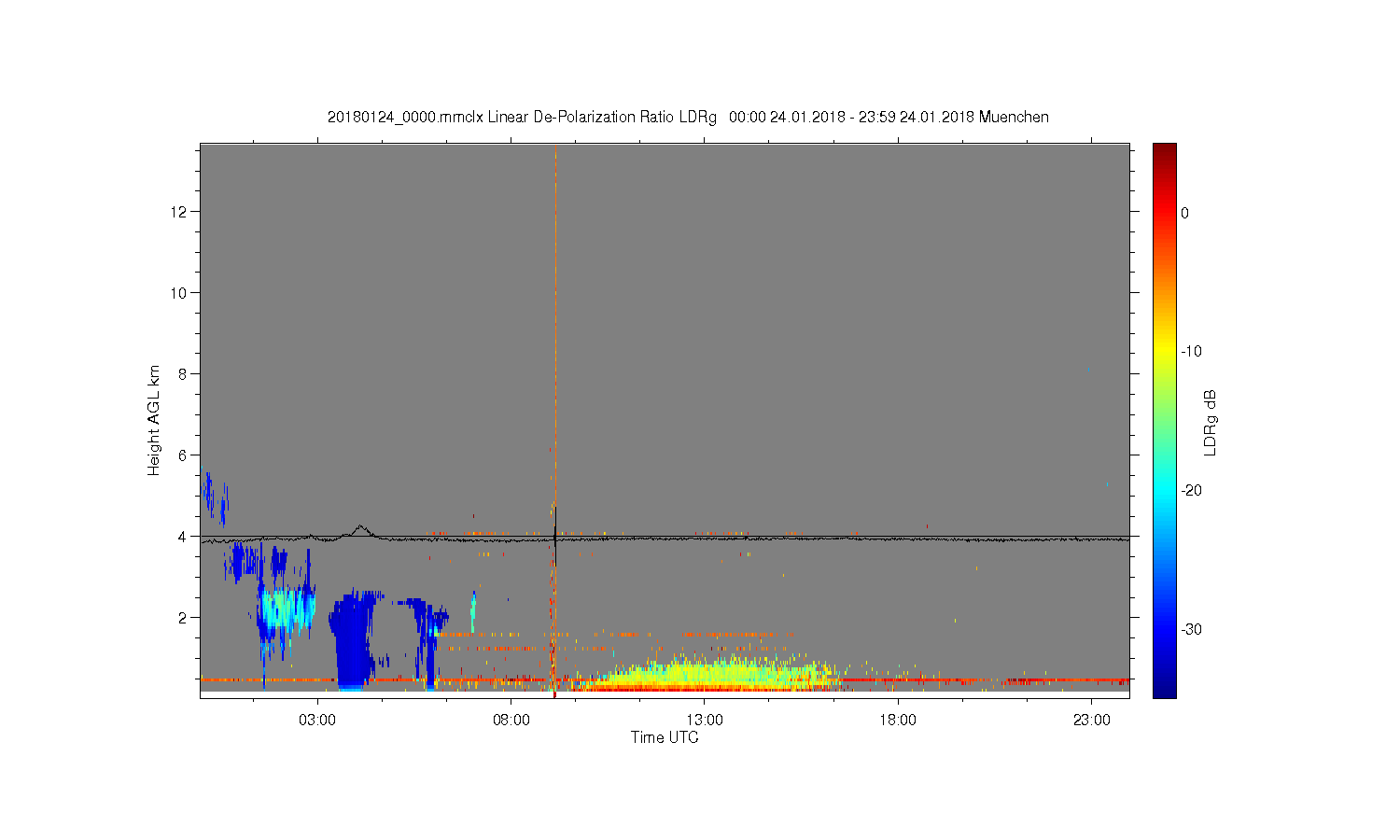Click the height tick label 10
The width and height of the screenshot is (1400, 840).
180,293
